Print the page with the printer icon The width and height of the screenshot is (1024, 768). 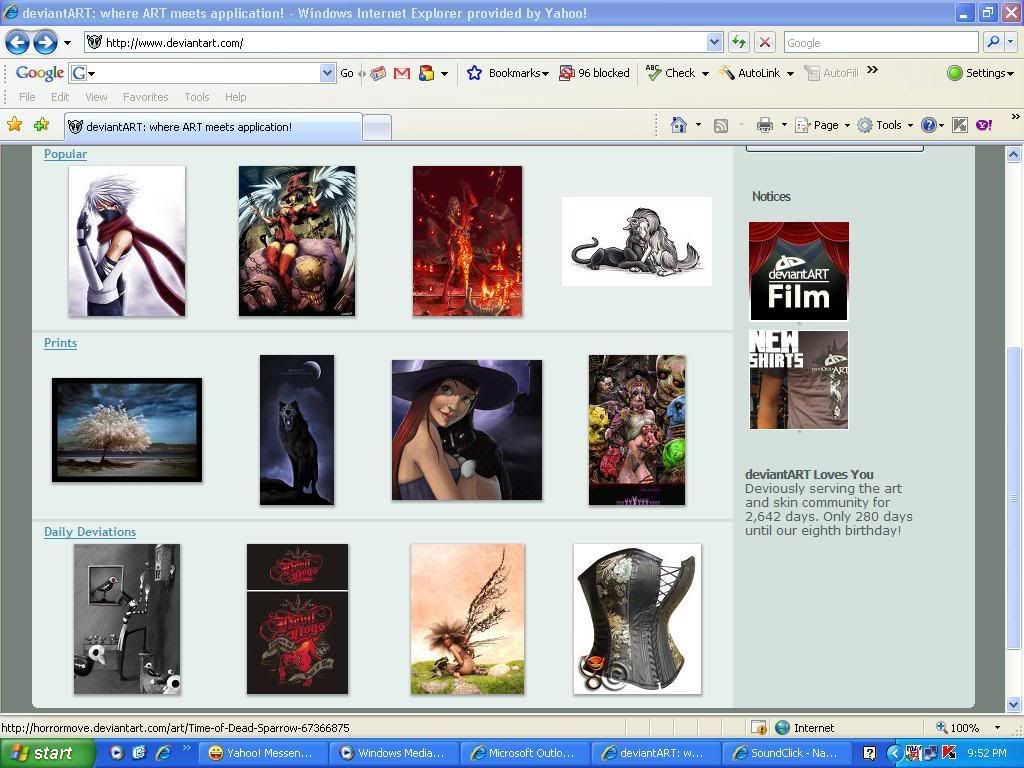765,125
